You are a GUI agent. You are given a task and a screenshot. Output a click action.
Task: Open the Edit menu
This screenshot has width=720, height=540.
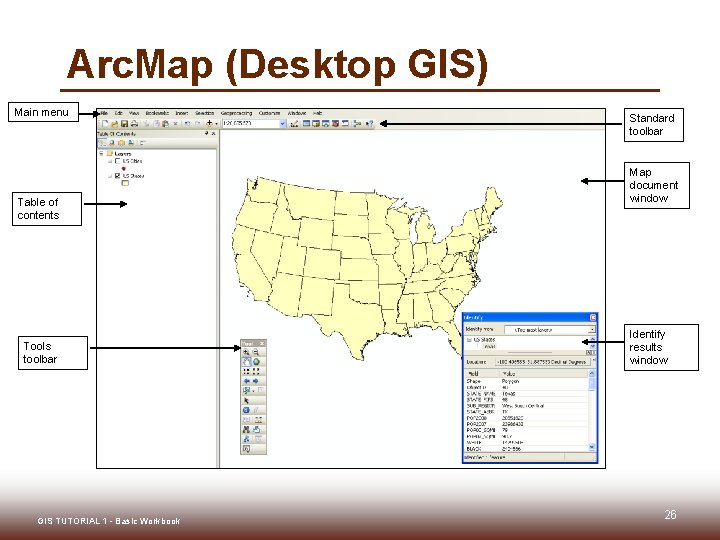coord(119,113)
